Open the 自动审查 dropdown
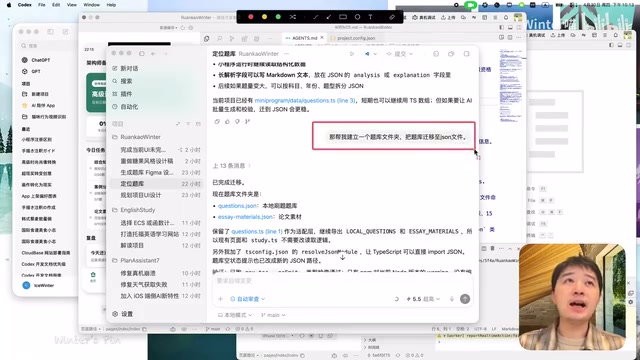The width and height of the screenshot is (640, 360). point(247,299)
